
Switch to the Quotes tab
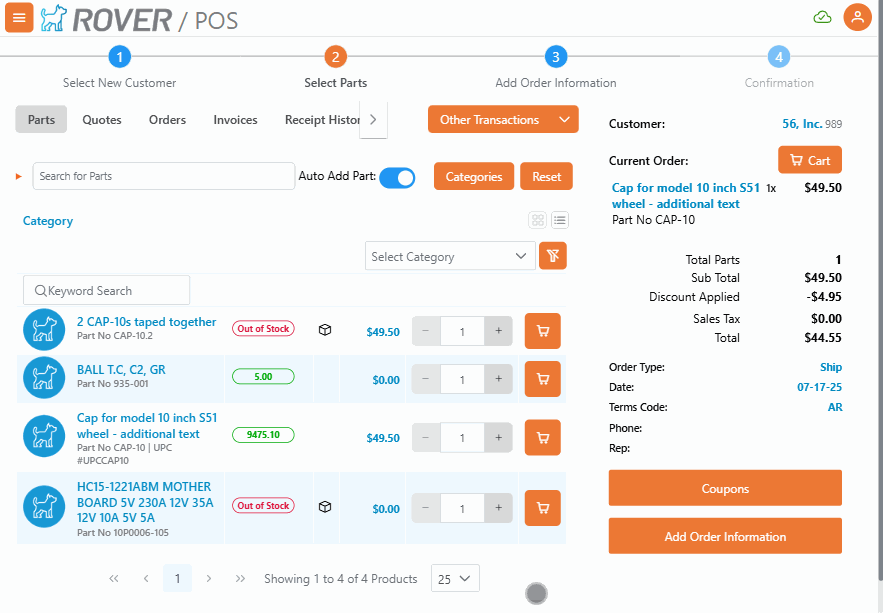click(102, 120)
